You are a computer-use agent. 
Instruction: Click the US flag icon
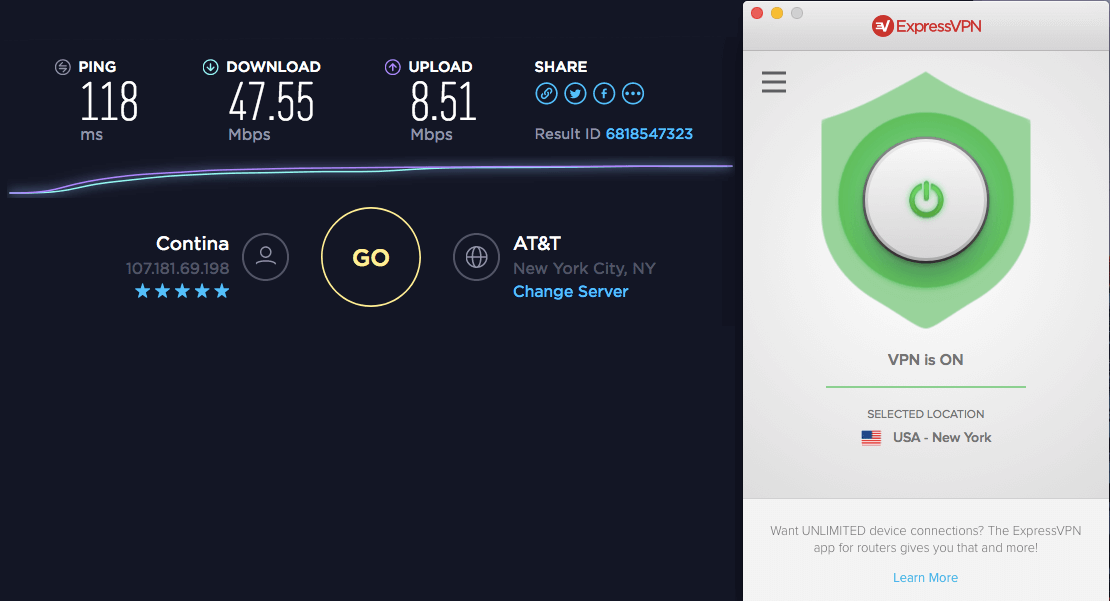point(871,437)
